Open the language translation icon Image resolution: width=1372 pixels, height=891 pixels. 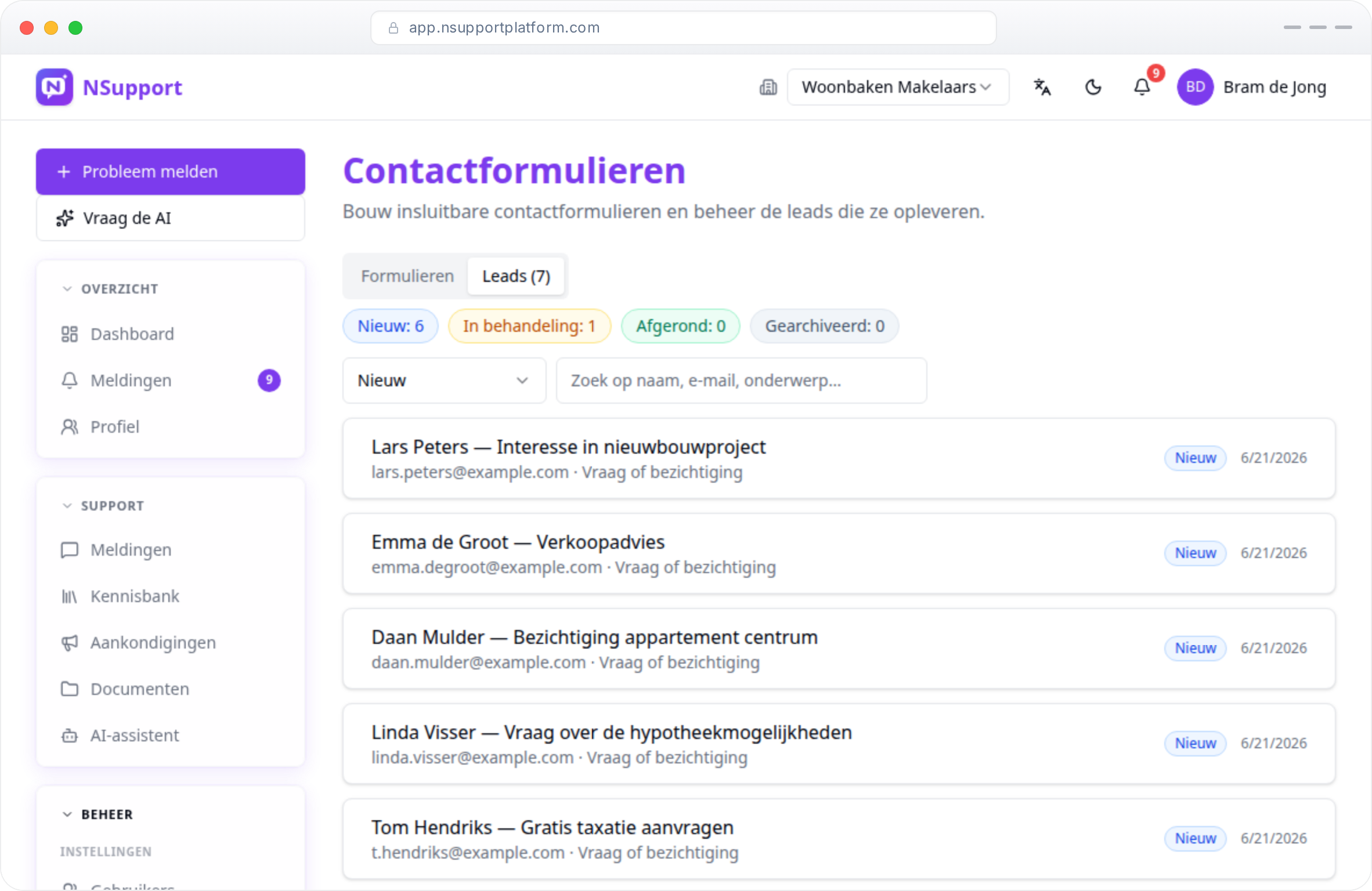[x=1042, y=87]
